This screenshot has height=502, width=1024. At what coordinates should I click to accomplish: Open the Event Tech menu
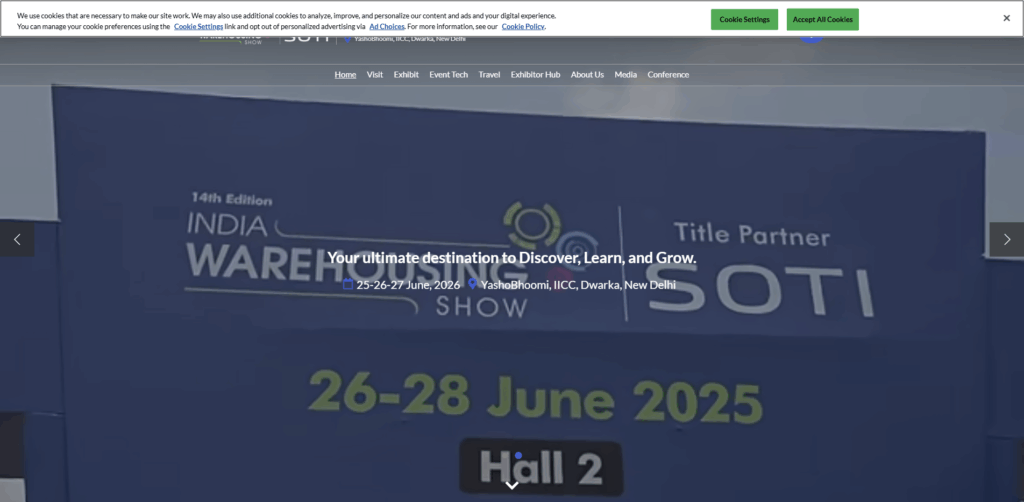tap(448, 75)
